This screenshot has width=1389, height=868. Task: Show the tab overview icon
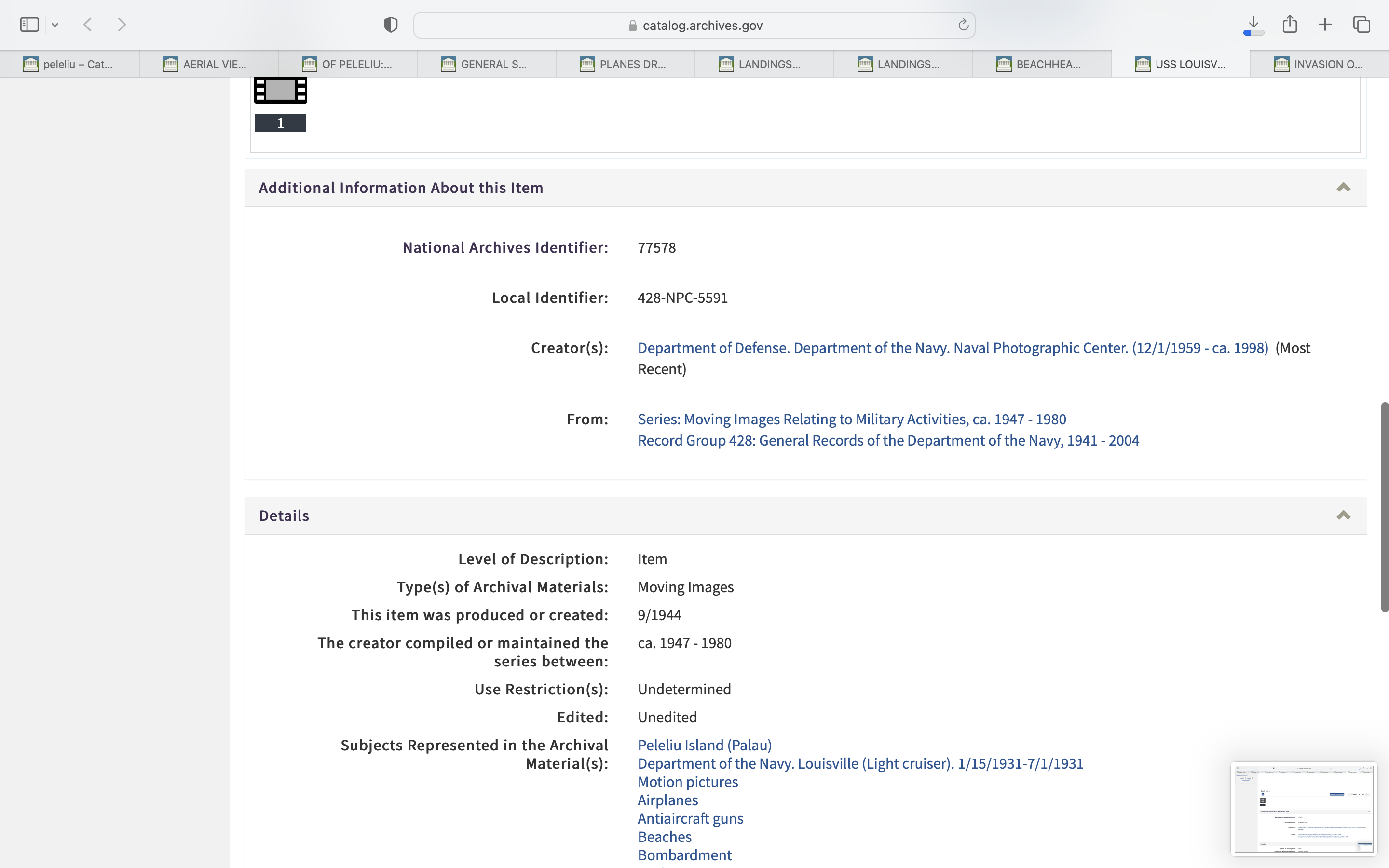point(1362,25)
